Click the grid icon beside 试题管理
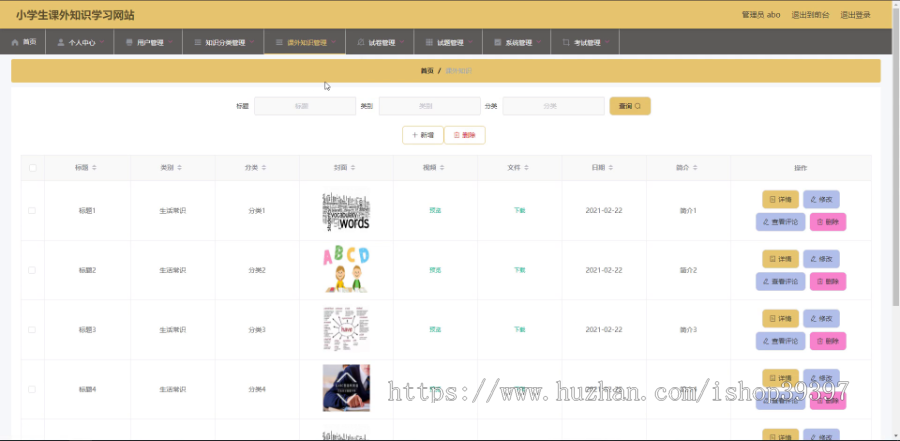This screenshot has height=441, width=900. pyautogui.click(x=429, y=42)
